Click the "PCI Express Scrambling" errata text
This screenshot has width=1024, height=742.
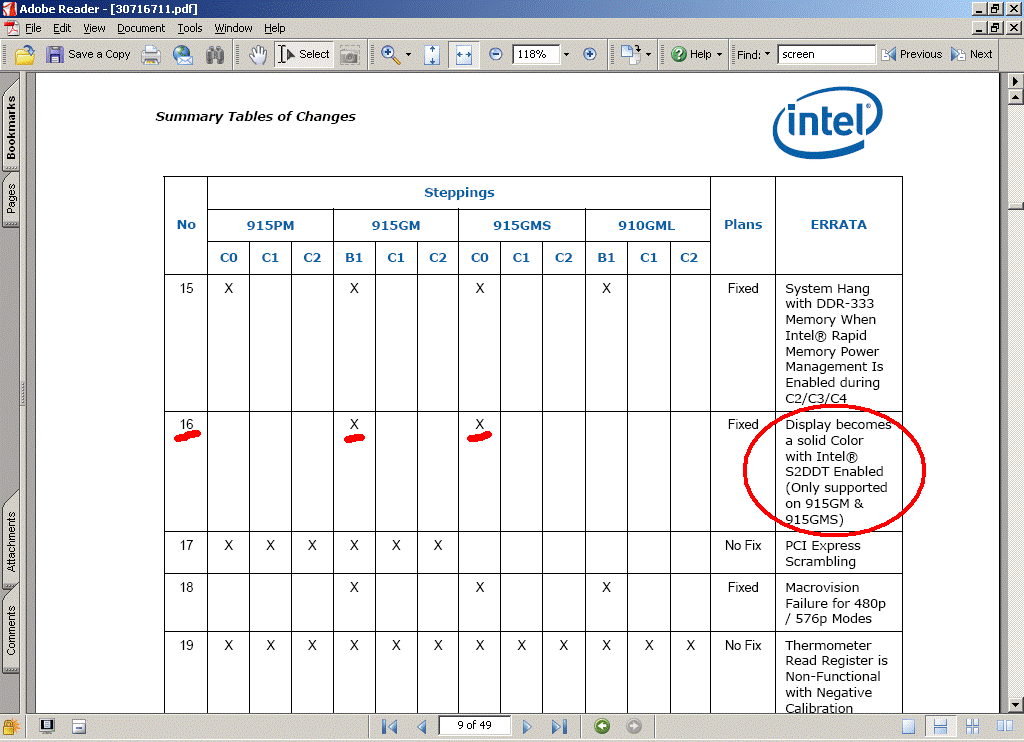823,553
